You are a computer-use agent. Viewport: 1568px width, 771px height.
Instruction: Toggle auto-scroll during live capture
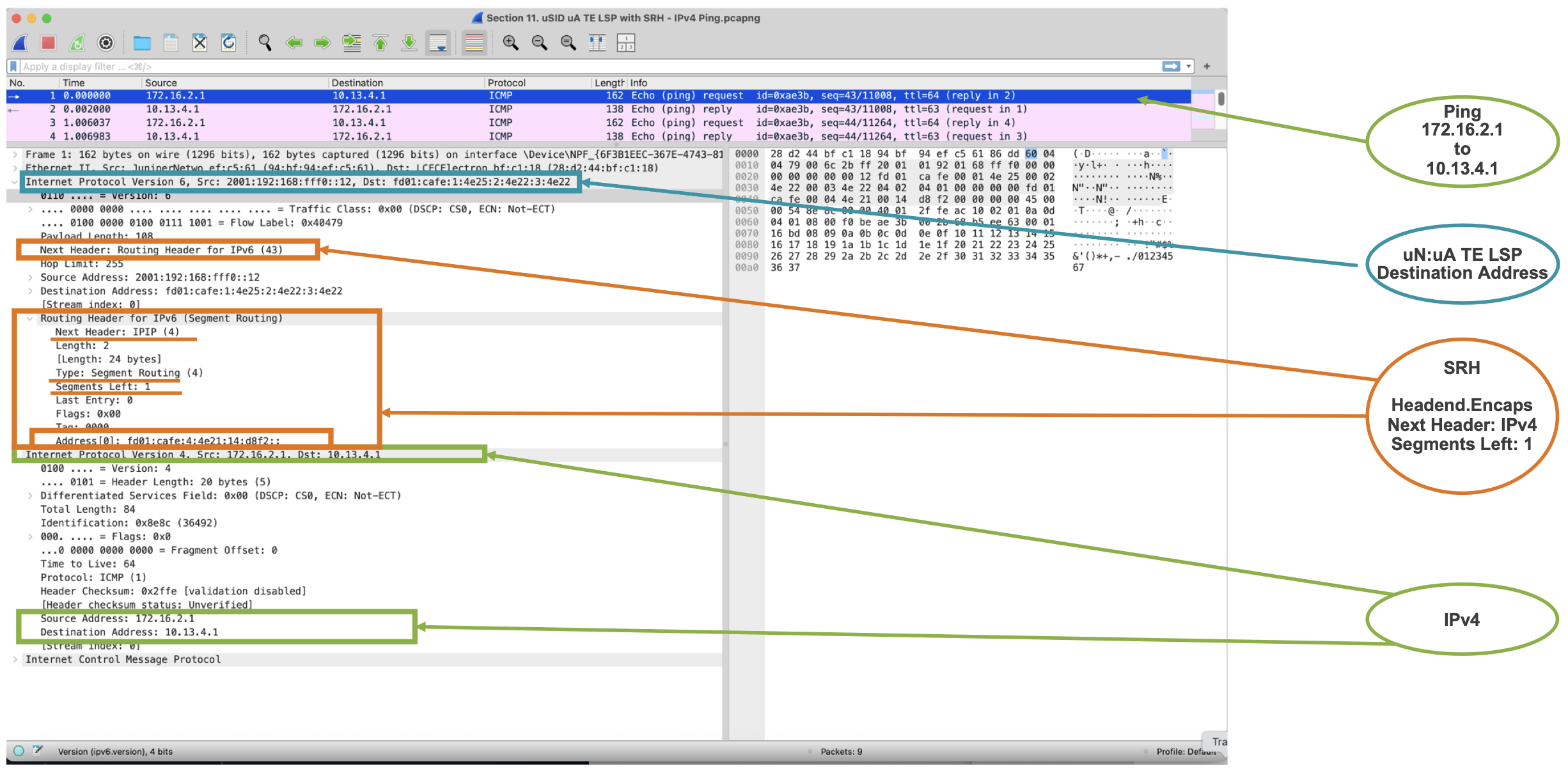(438, 43)
